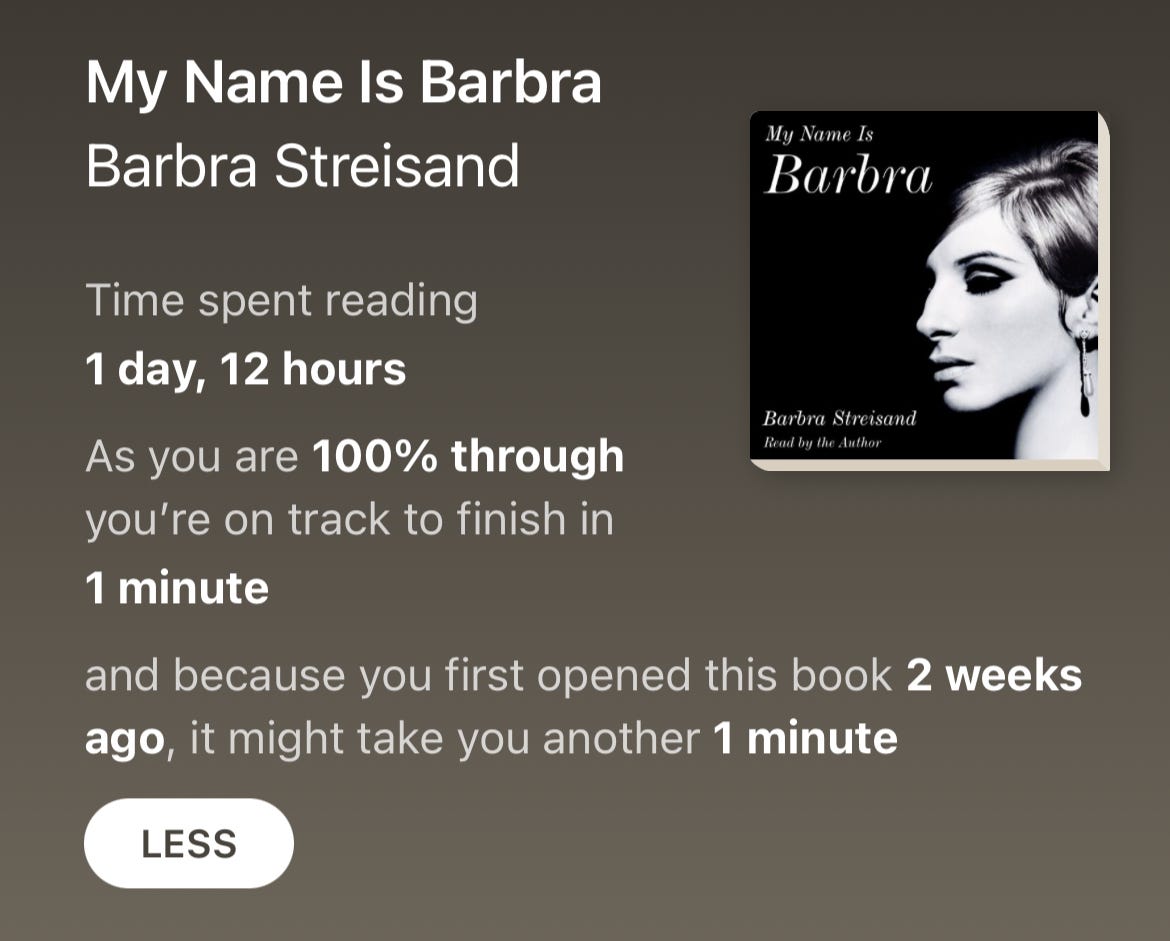1170x941 pixels.
Task: Tap the author name Barbra Streisand under the title
Action: [x=302, y=166]
